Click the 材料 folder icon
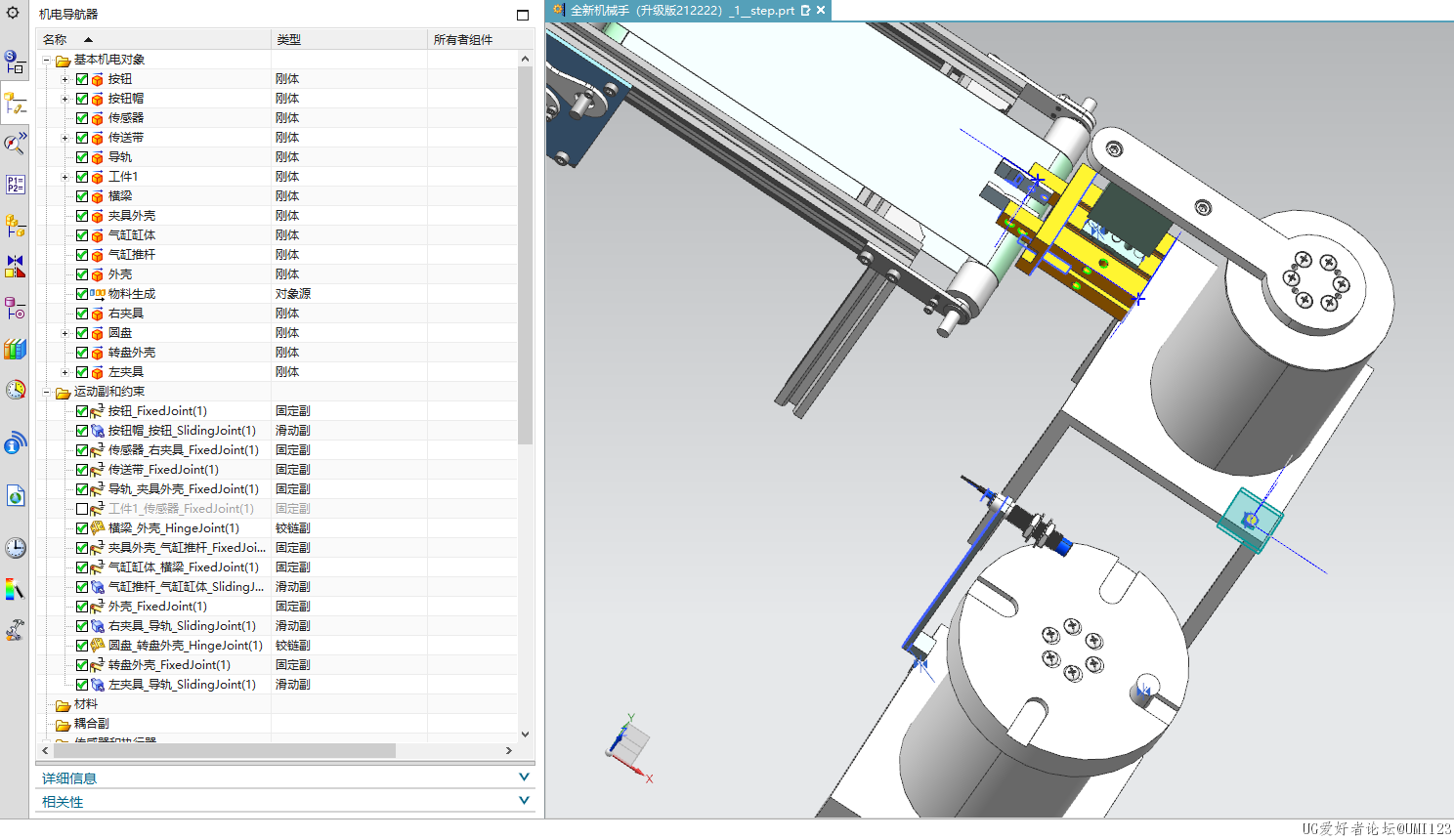The image size is (1454, 840). (63, 705)
